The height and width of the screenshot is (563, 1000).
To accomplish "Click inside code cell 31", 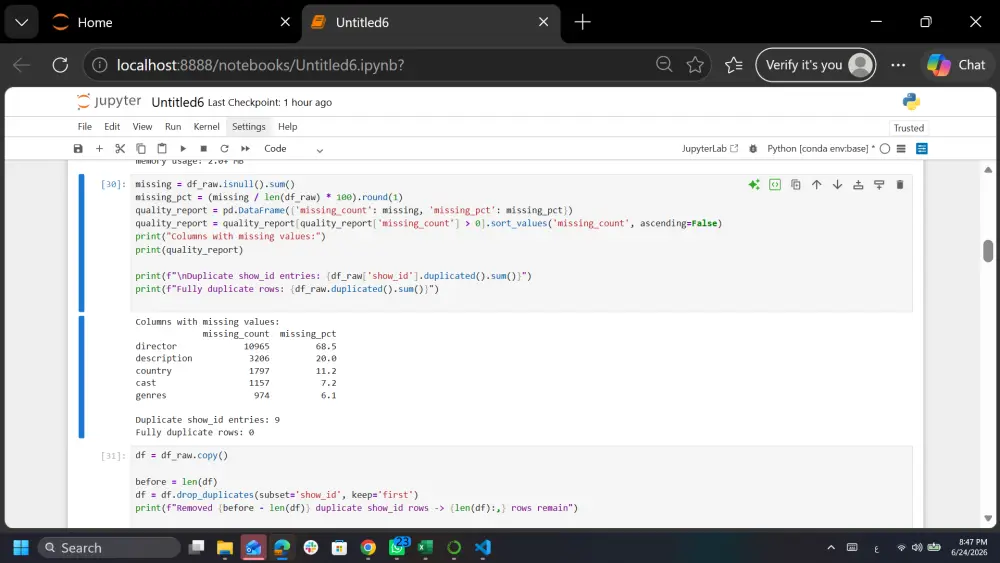I will 521,488.
